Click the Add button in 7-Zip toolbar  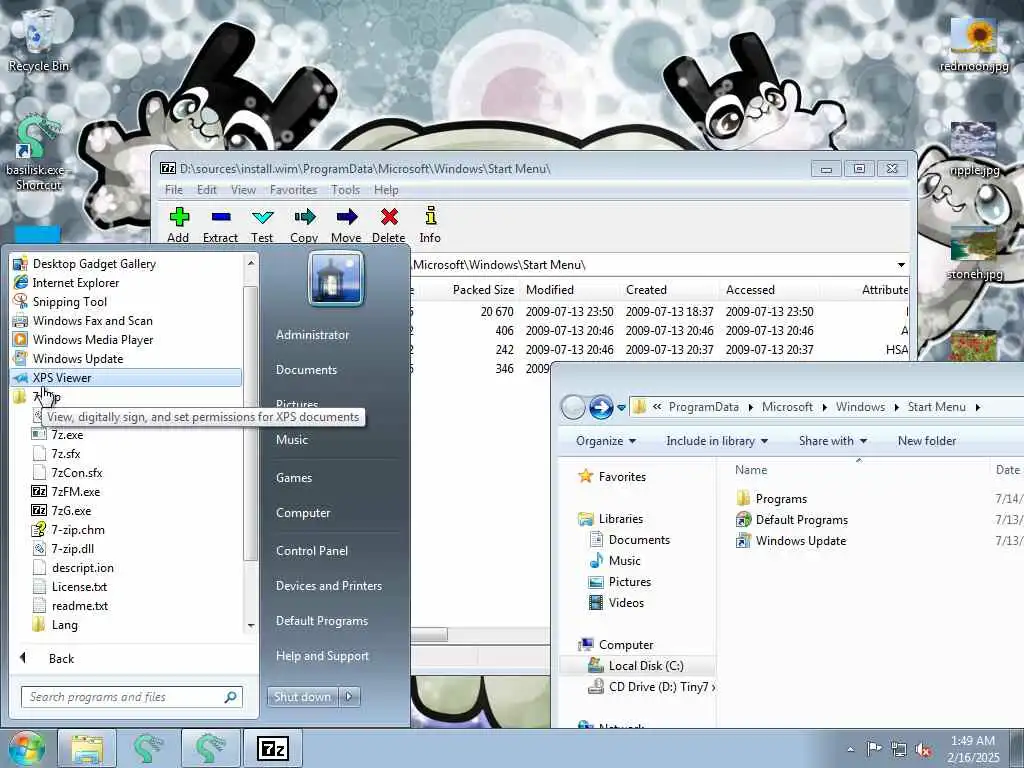point(178,225)
